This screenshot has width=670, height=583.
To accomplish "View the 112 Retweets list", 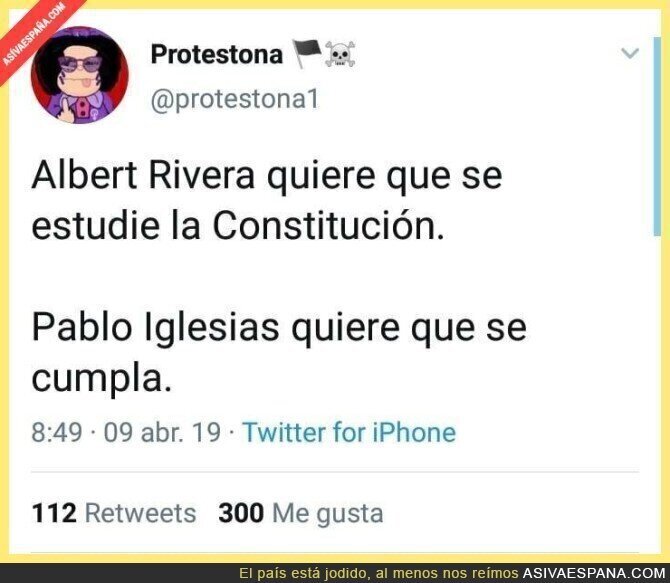I will coord(114,513).
